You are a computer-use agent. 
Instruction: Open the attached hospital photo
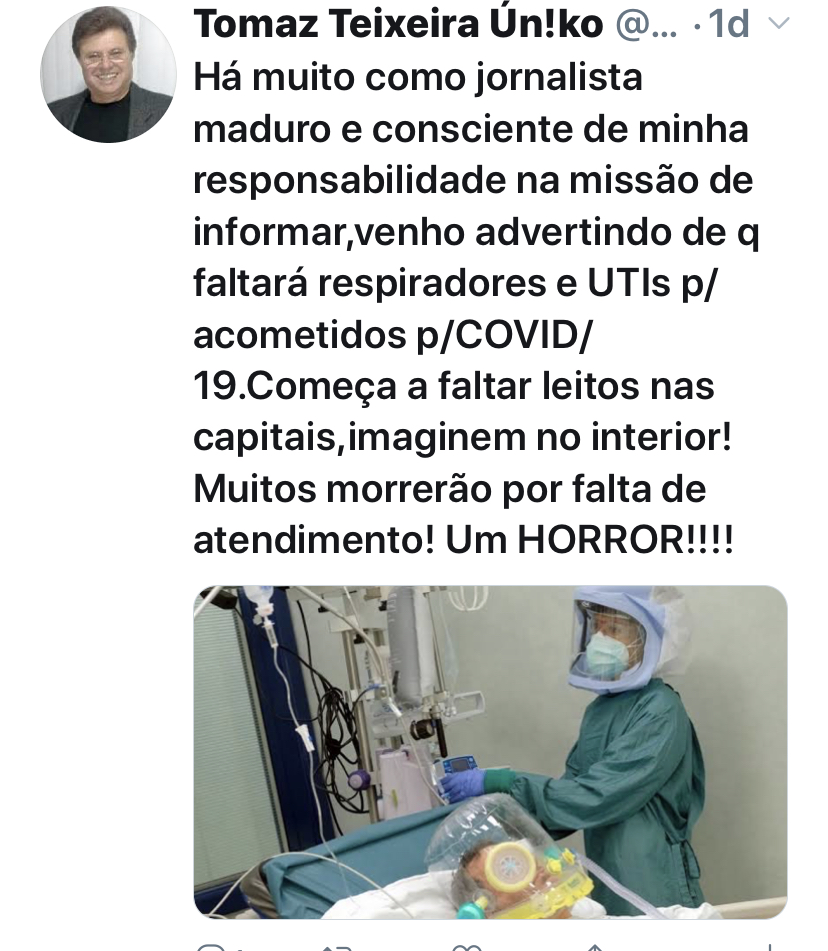coord(490,751)
